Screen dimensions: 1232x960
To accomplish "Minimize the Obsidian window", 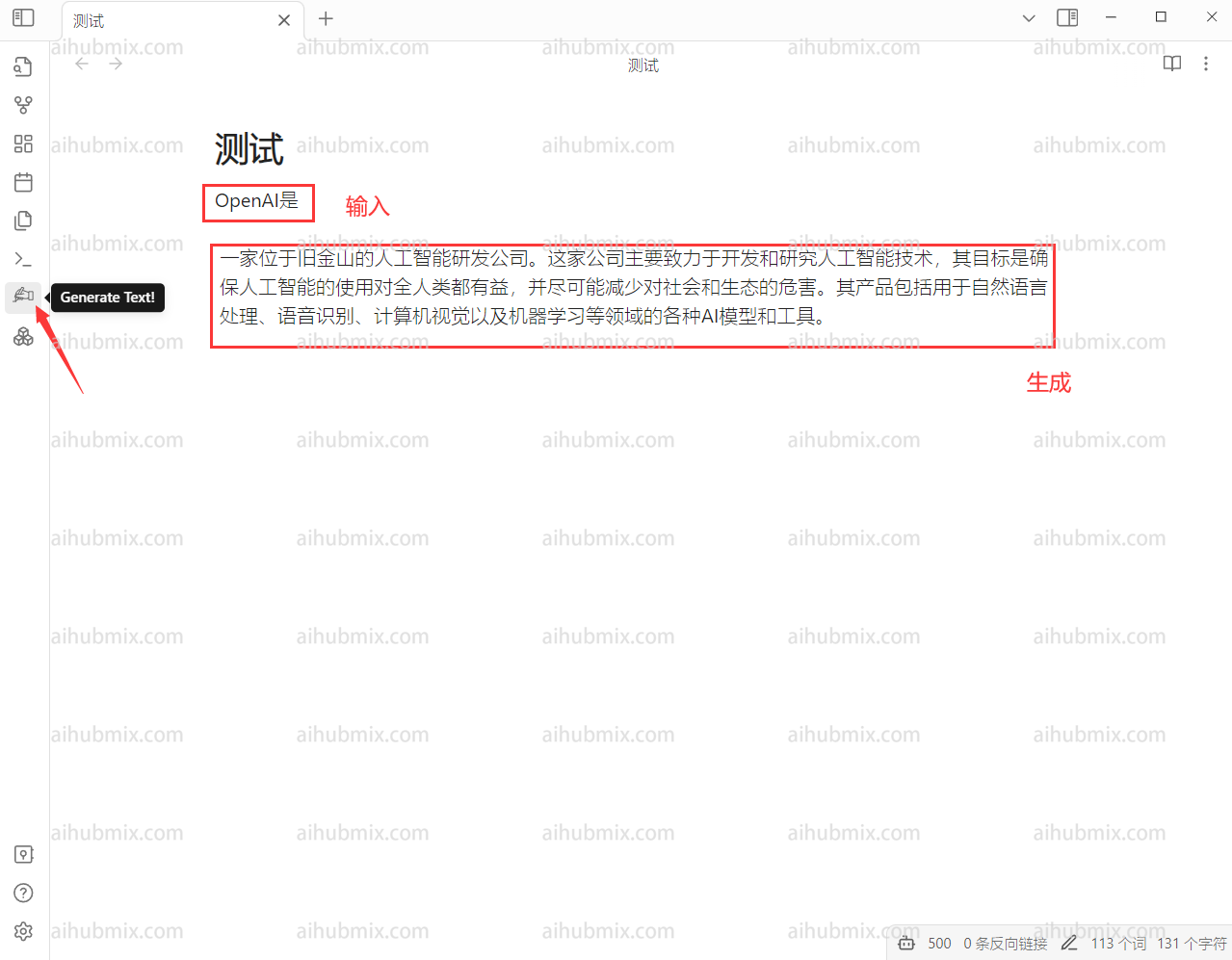I will click(1111, 17).
